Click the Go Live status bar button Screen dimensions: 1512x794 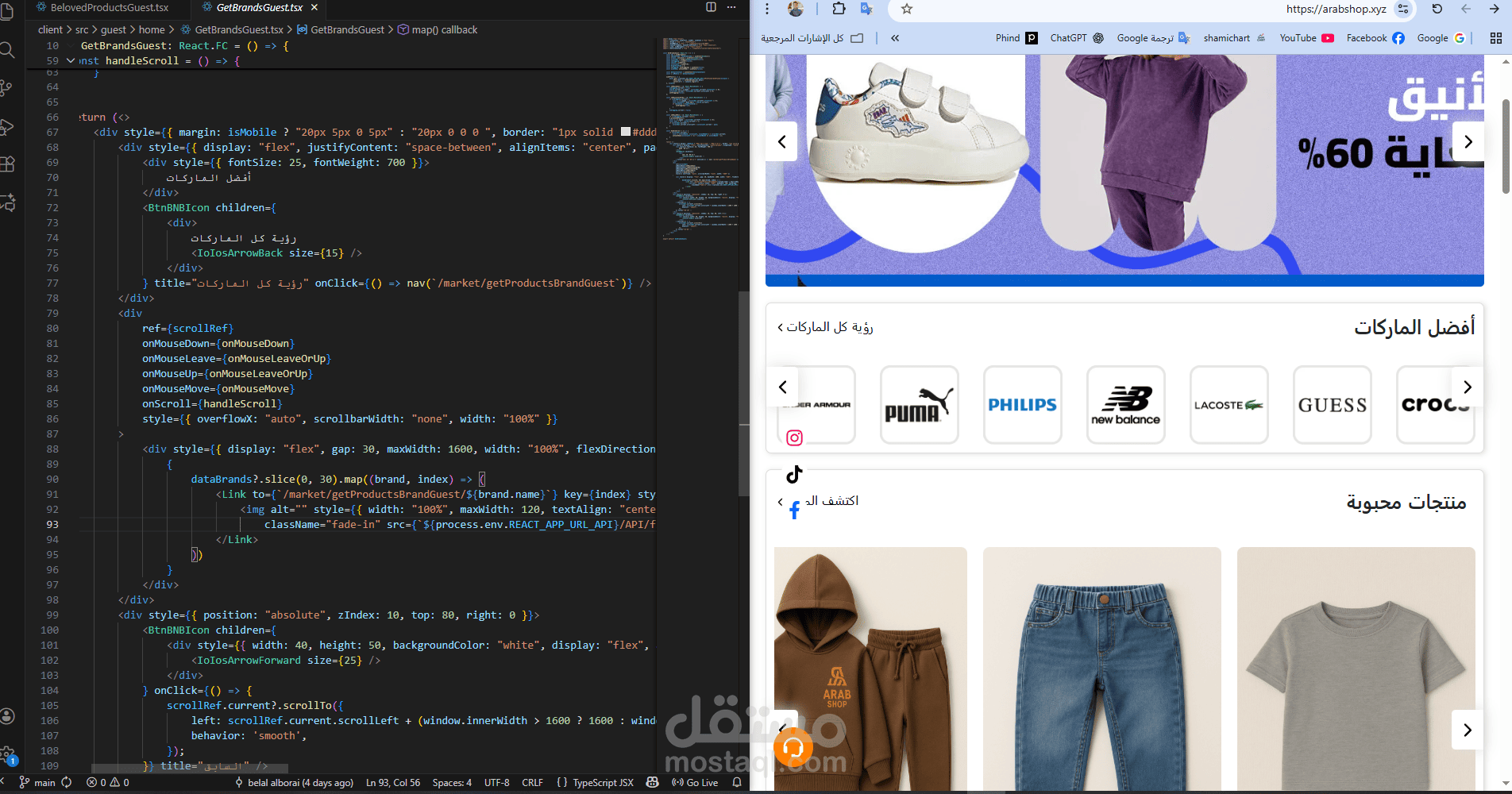[695, 783]
